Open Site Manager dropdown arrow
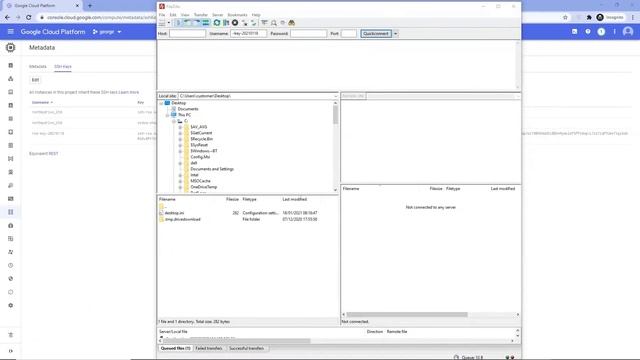The height and width of the screenshot is (360, 640). [x=169, y=23]
